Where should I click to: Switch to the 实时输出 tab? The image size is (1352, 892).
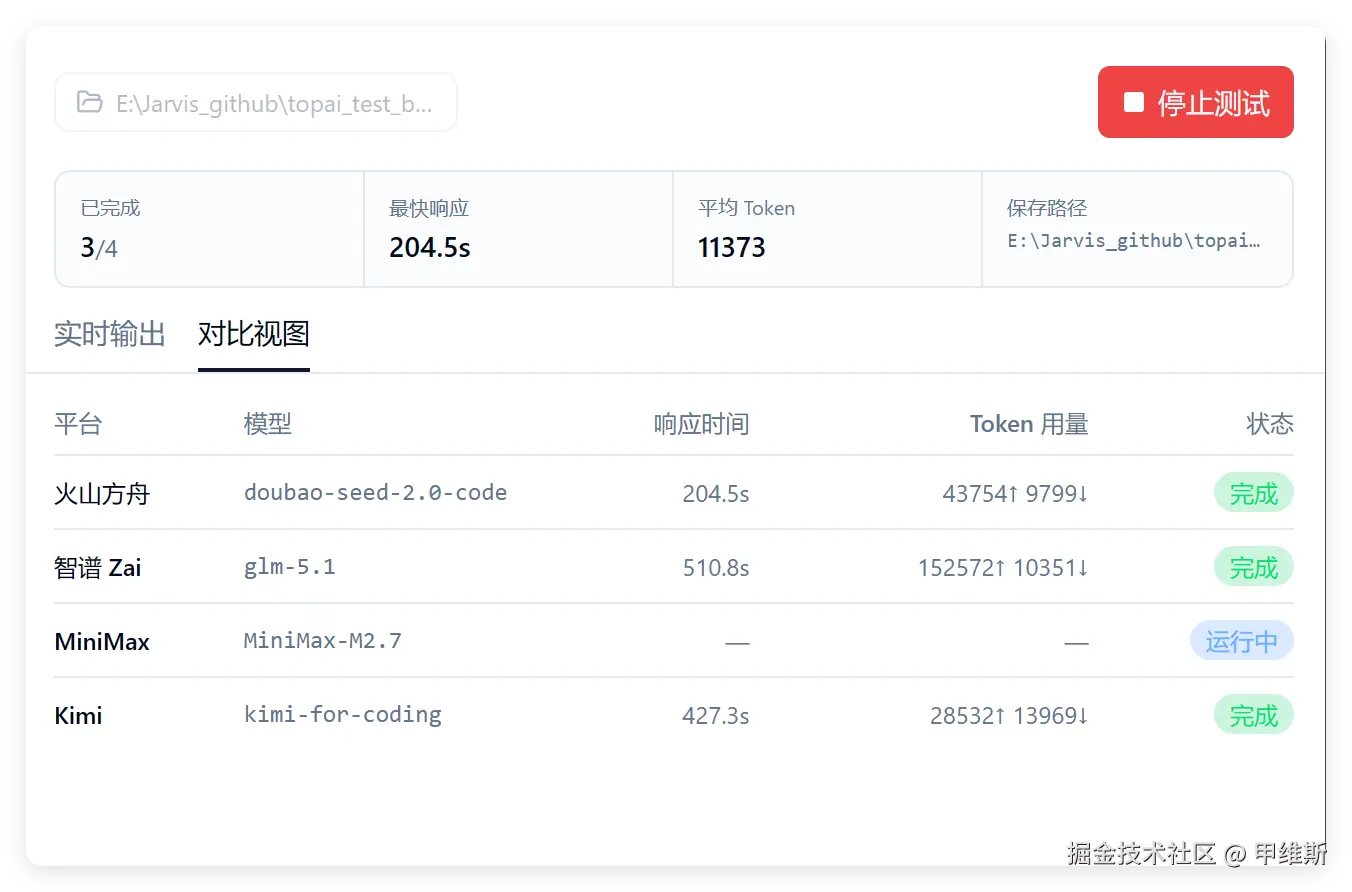[110, 333]
